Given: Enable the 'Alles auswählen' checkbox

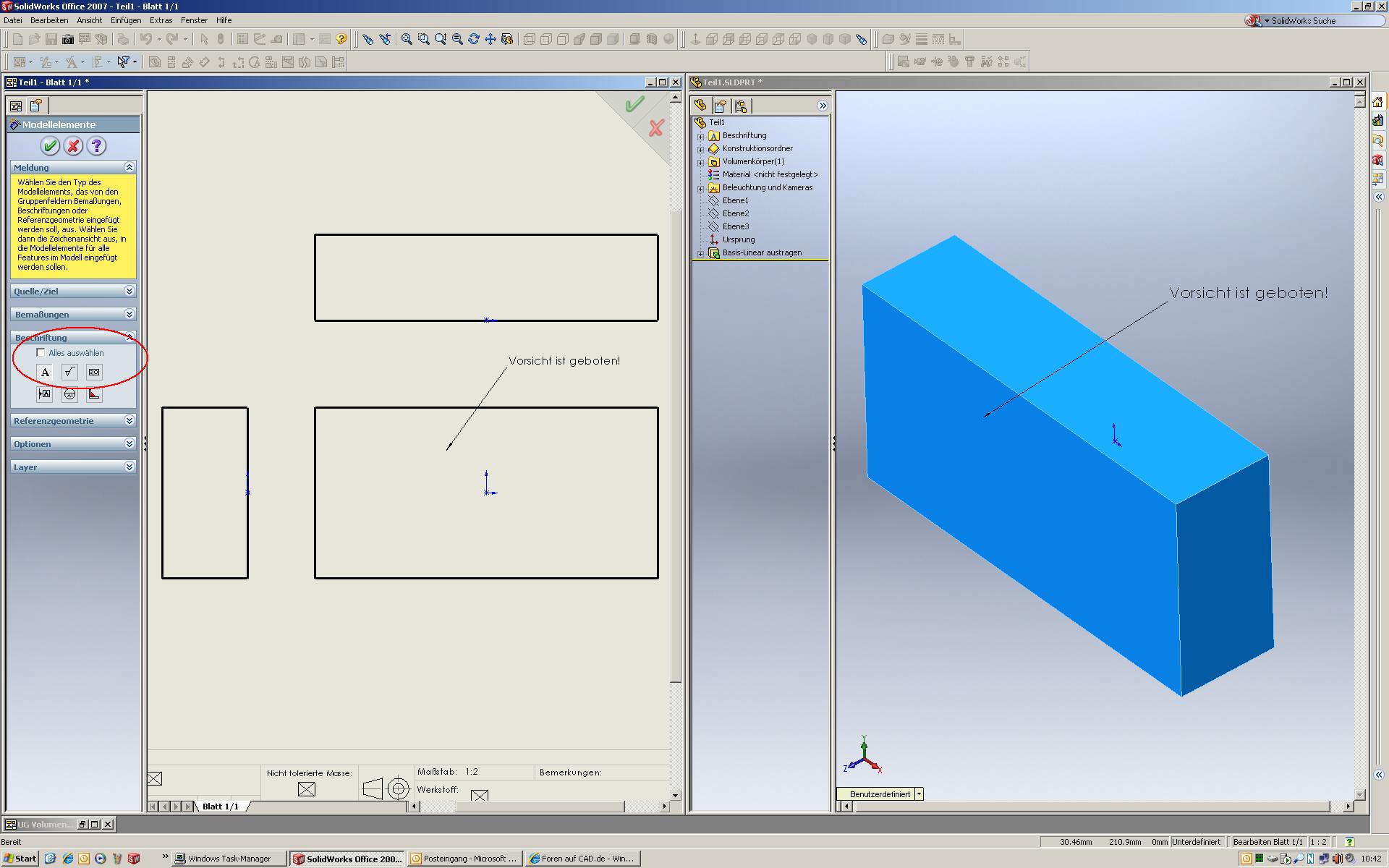Looking at the screenshot, I should point(41,353).
